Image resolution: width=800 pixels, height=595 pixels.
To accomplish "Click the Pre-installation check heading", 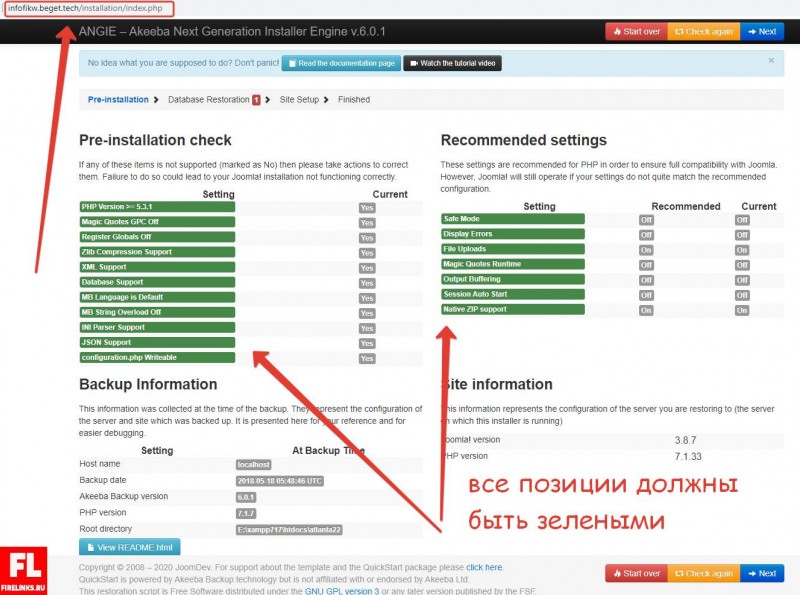I will click(155, 140).
